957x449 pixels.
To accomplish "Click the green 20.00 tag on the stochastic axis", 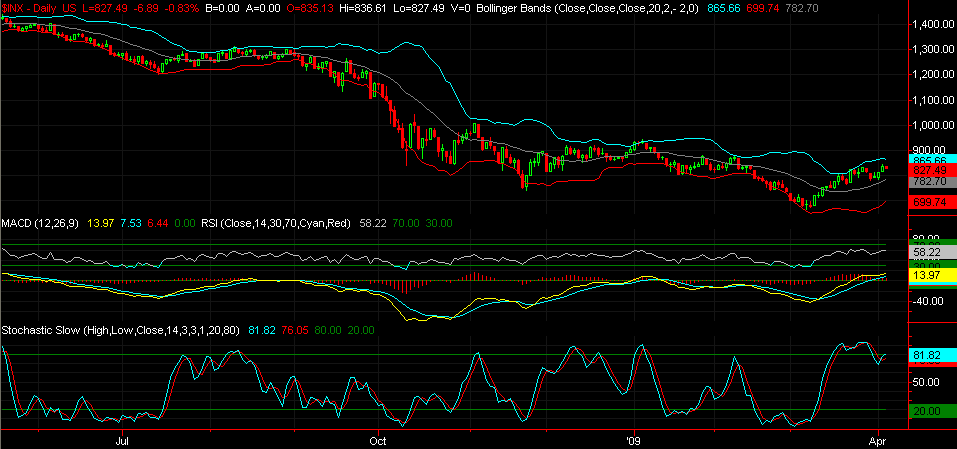I will click(x=932, y=411).
